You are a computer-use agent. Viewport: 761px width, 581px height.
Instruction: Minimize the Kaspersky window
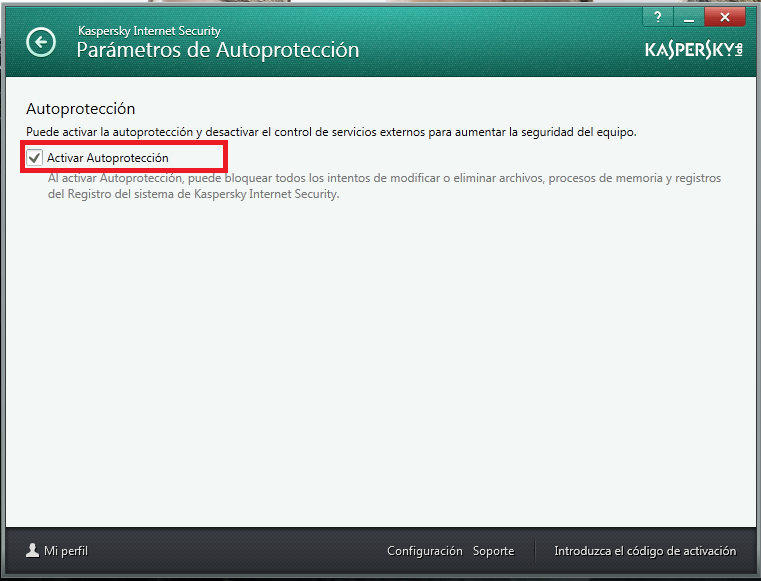[688, 17]
